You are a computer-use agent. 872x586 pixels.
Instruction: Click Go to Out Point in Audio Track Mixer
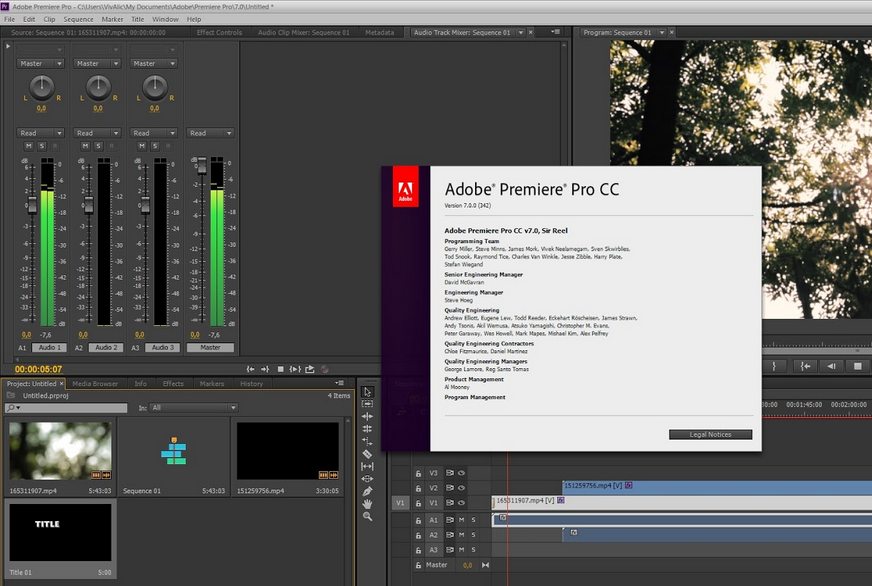(x=265, y=369)
